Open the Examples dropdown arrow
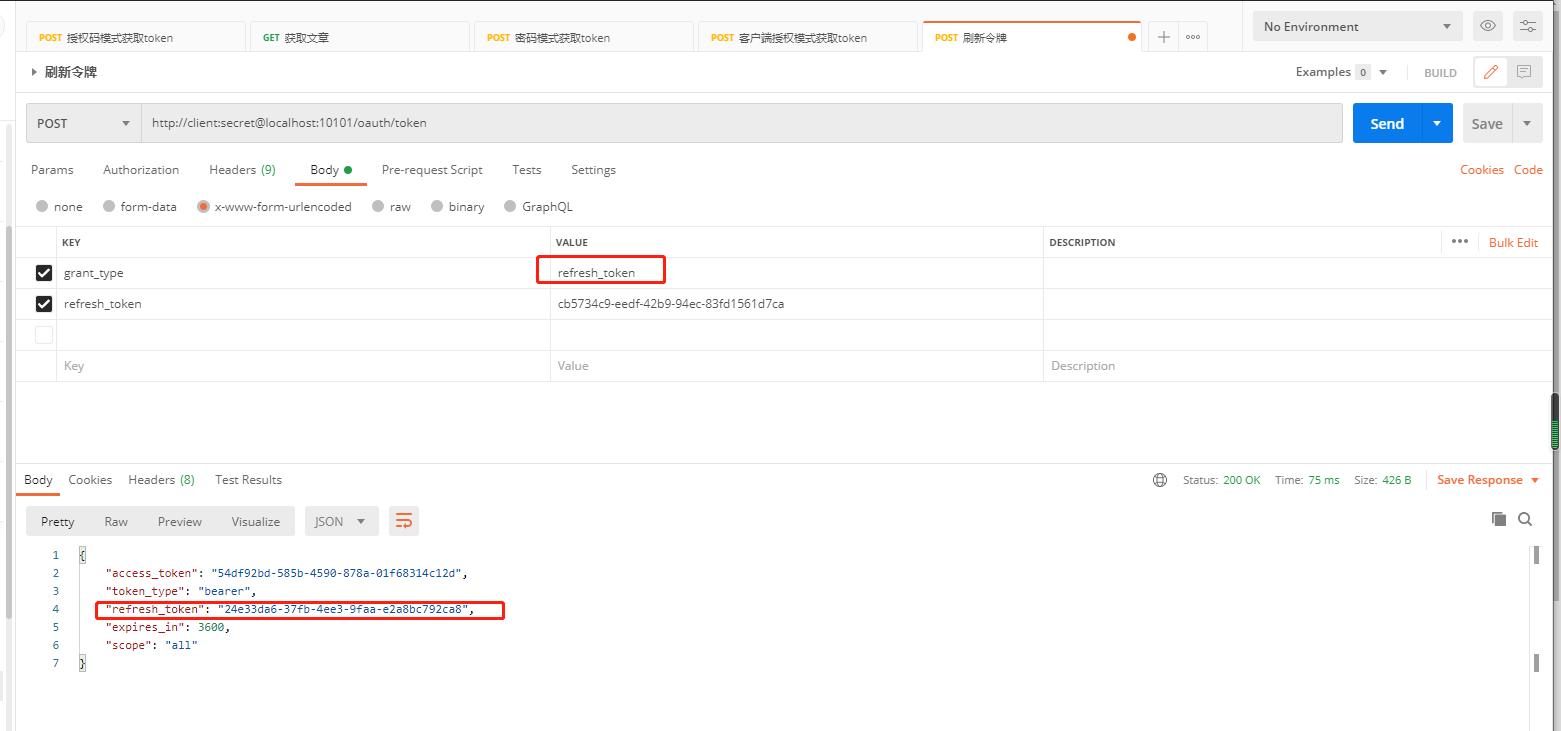 [x=1383, y=72]
